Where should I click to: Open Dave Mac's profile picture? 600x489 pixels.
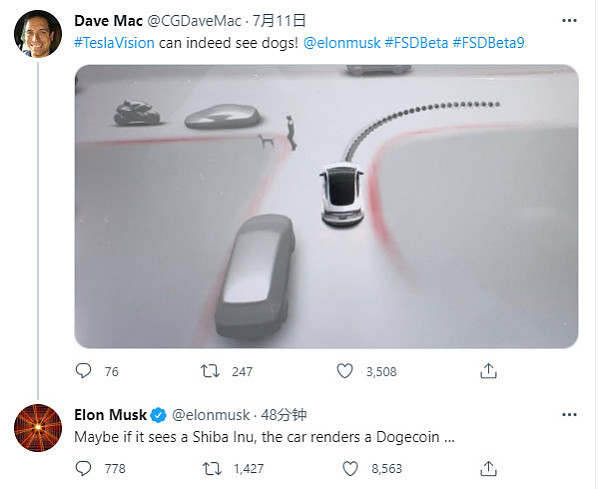pyautogui.click(x=34, y=37)
